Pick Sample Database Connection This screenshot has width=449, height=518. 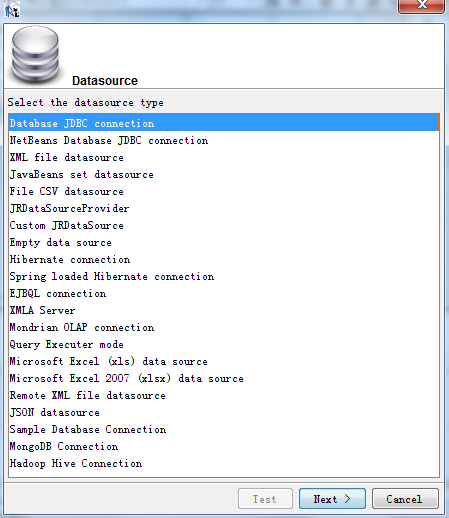tap(224, 429)
